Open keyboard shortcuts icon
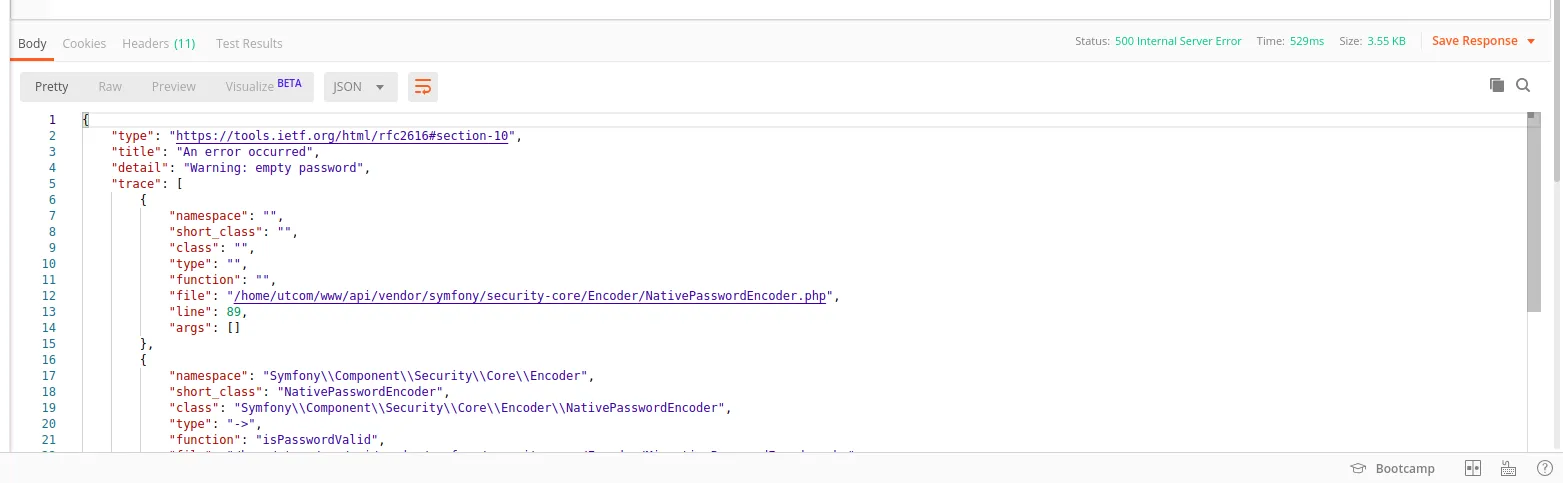The width and height of the screenshot is (1563, 483). (x=1509, y=468)
